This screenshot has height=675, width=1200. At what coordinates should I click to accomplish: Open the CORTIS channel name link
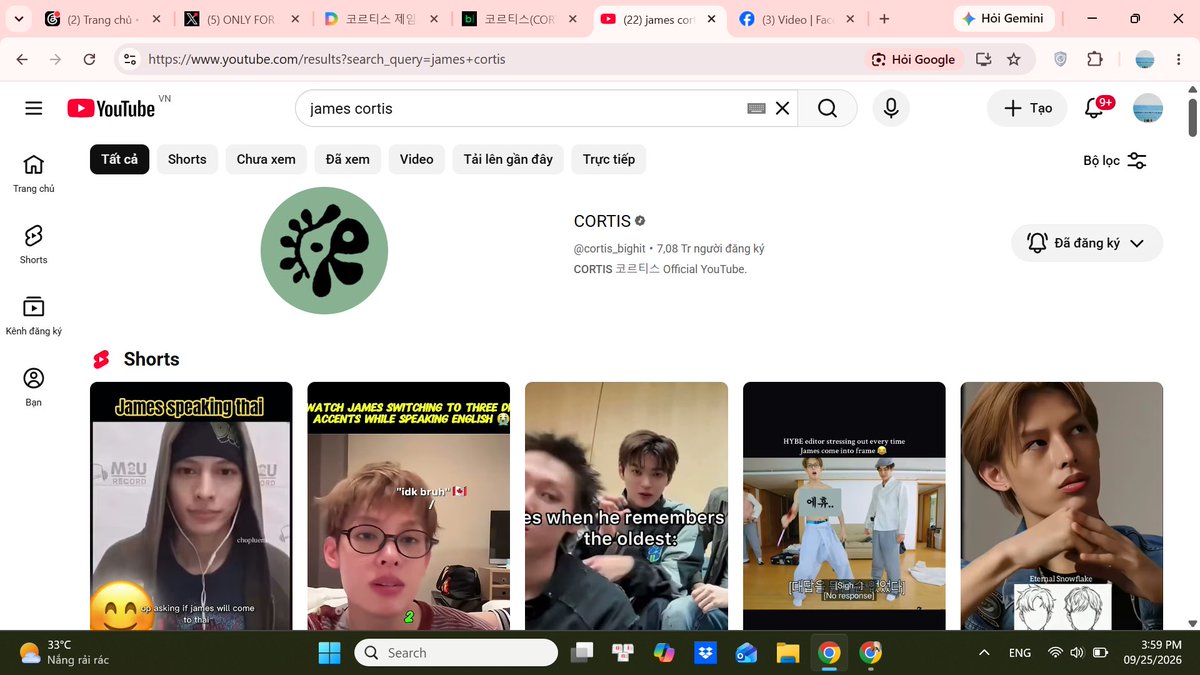pos(602,221)
